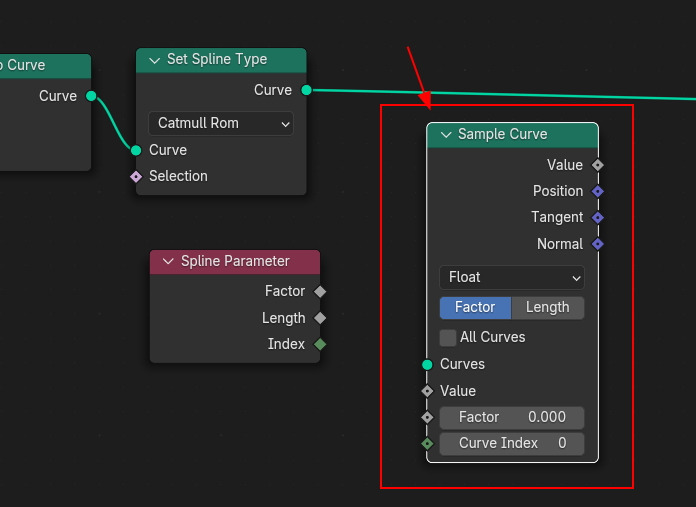Viewport: 696px width, 507px height.
Task: Click Curve output socket on leftmost node
Action: [91, 96]
